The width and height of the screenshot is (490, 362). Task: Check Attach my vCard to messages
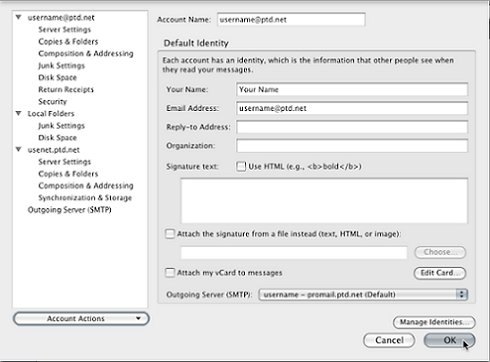(x=170, y=273)
